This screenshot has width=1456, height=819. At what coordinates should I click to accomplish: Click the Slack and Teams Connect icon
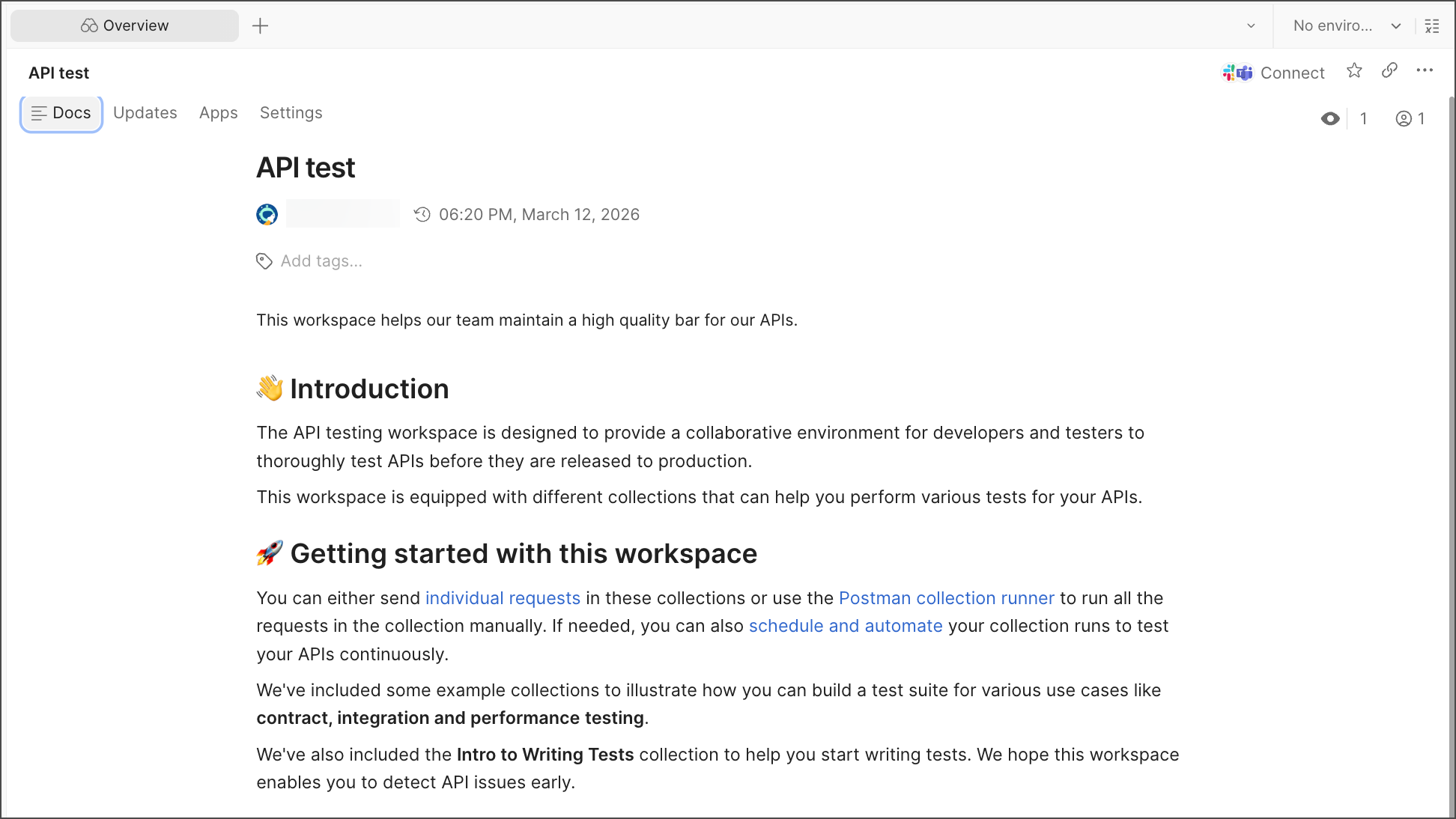pyautogui.click(x=1238, y=73)
